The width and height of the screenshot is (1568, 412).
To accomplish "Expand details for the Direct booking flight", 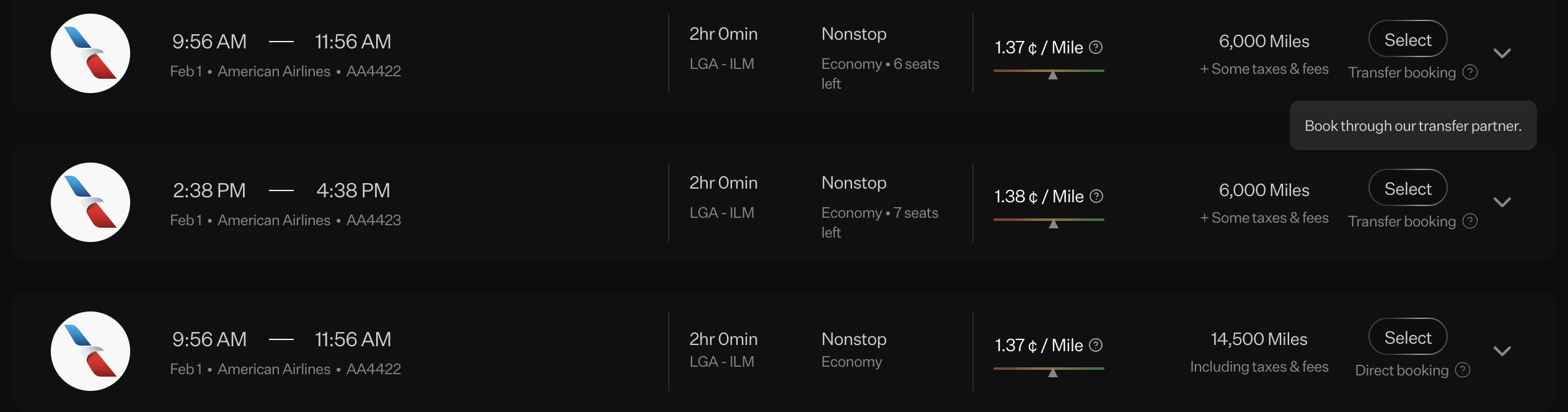I will click(1502, 351).
